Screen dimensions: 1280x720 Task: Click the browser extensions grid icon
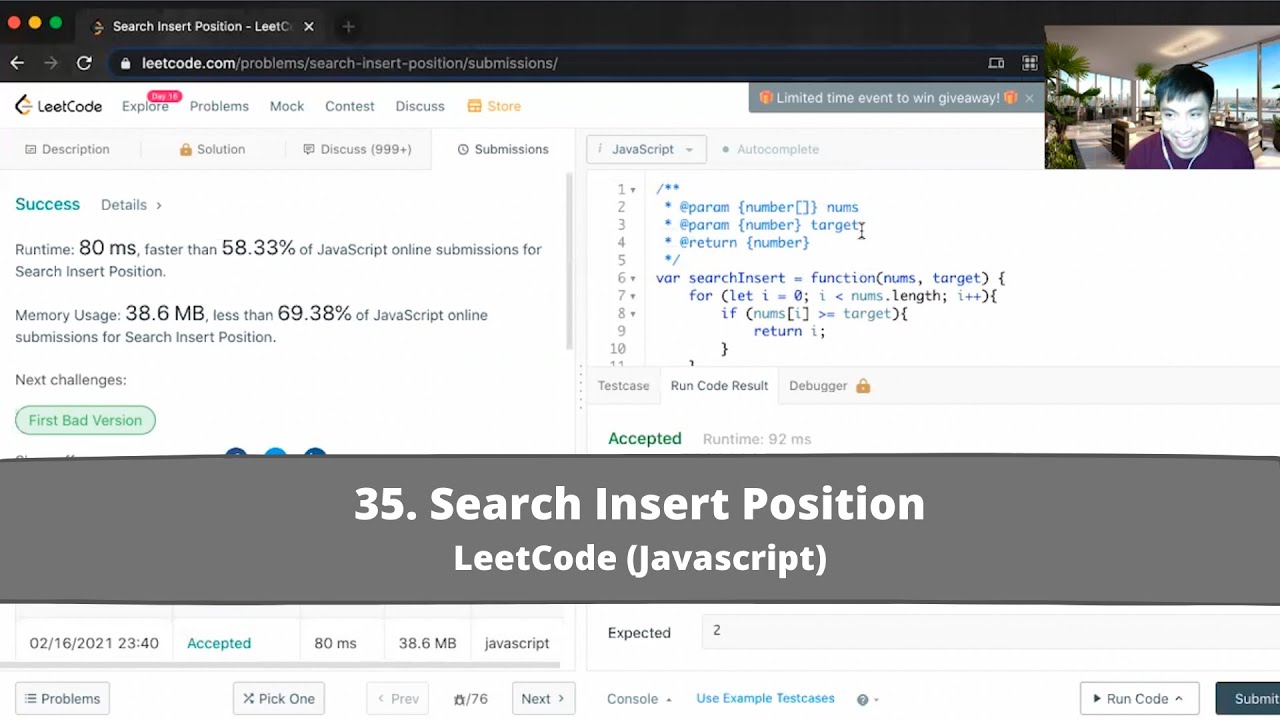coord(1030,63)
